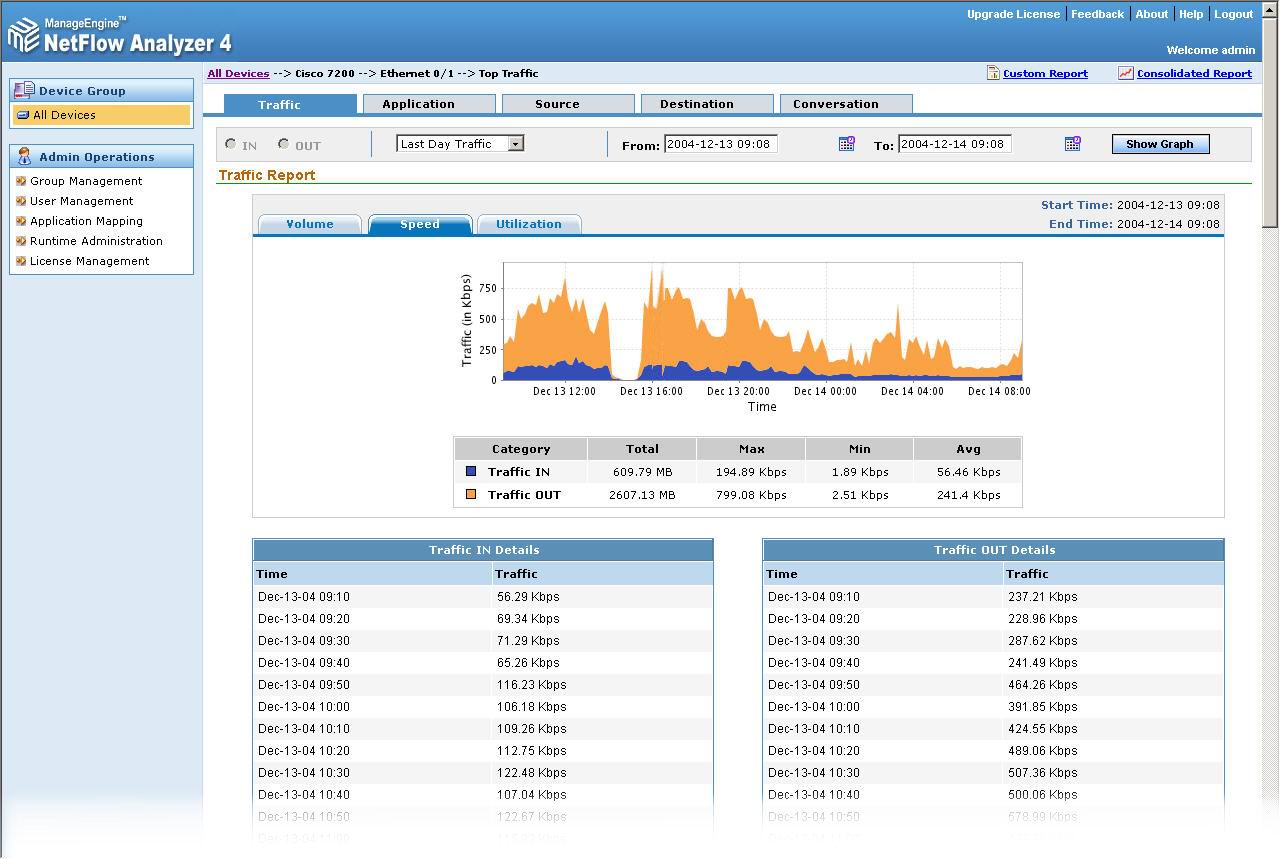This screenshot has width=1280, height=859.
Task: Click the icon beside User Management
Action: pyautogui.click(x=21, y=201)
